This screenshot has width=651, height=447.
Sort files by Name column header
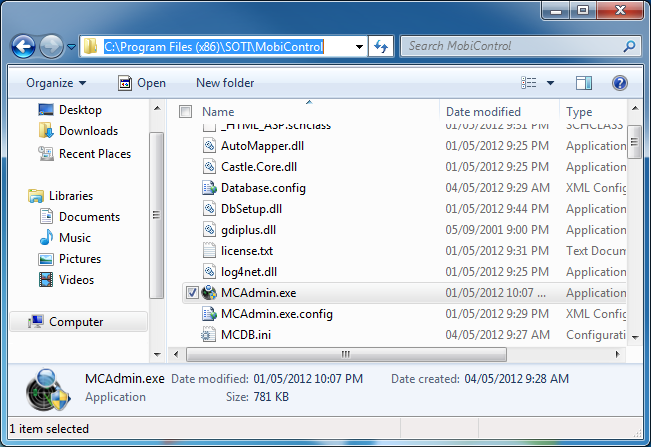coord(218,112)
